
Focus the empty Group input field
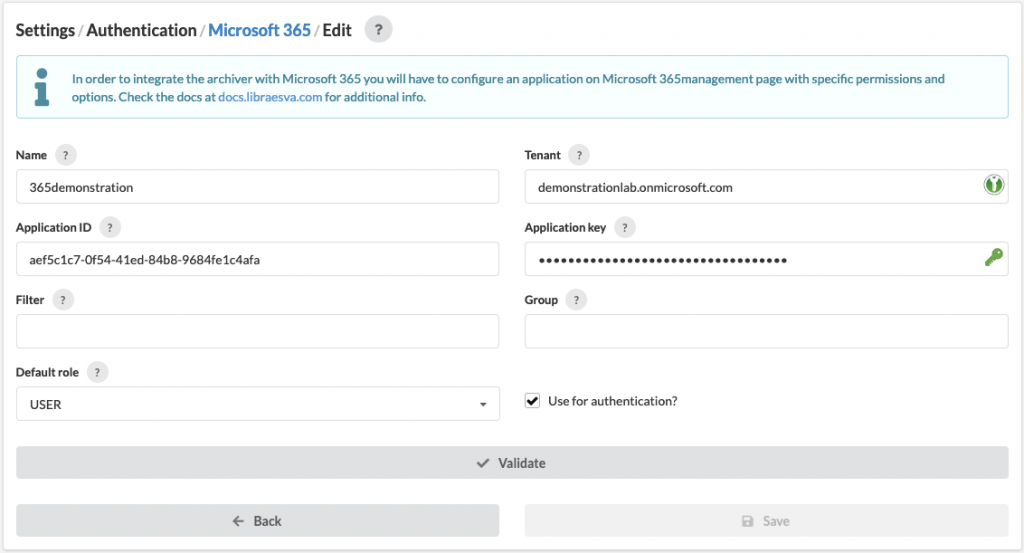(766, 332)
